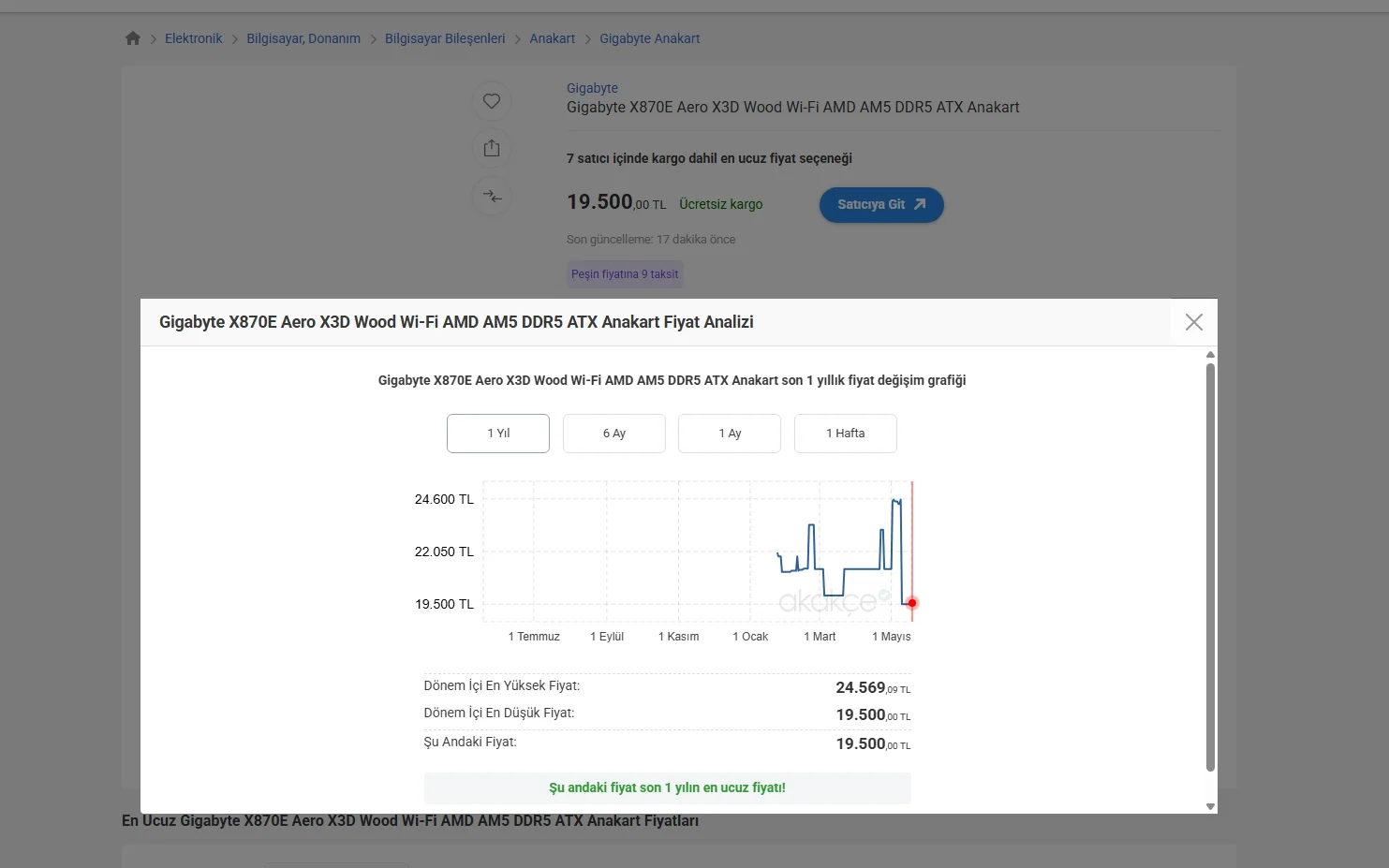The height and width of the screenshot is (868, 1389).
Task: Switch chart to 6 Ay range
Action: pos(614,434)
